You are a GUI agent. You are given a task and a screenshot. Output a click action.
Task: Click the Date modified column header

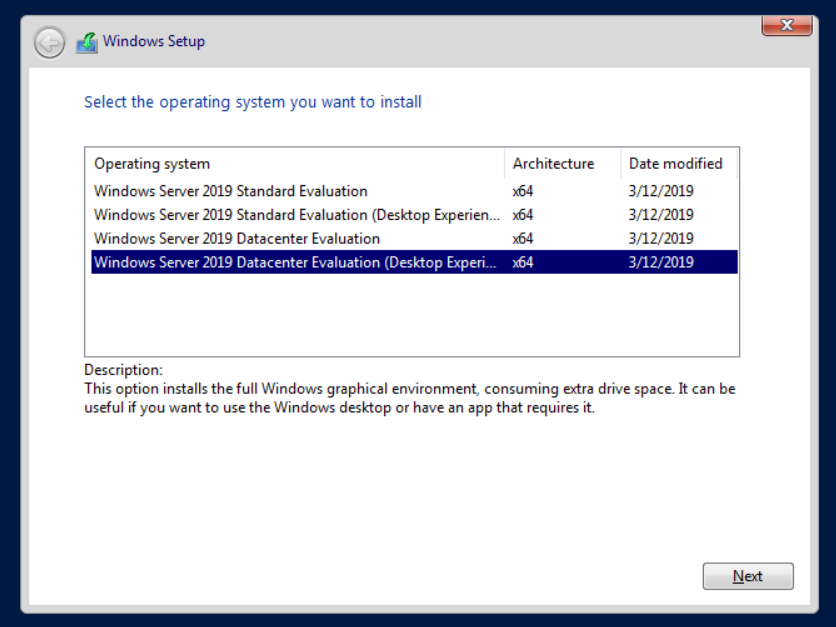point(675,164)
